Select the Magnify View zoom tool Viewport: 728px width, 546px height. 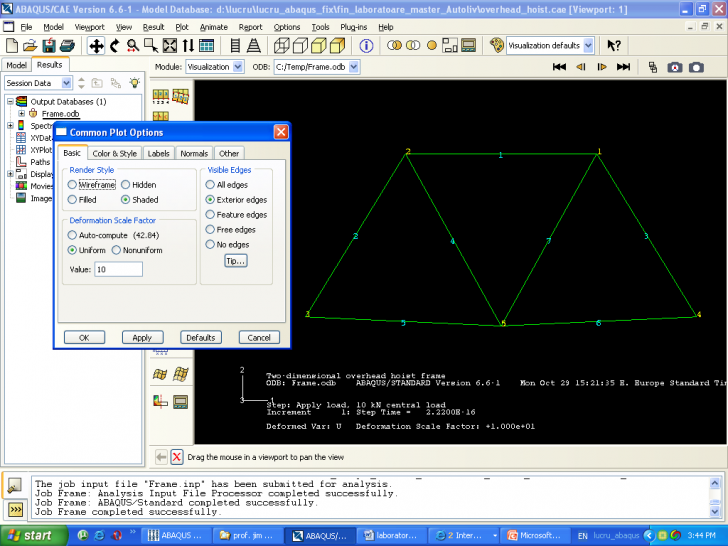tap(132, 46)
